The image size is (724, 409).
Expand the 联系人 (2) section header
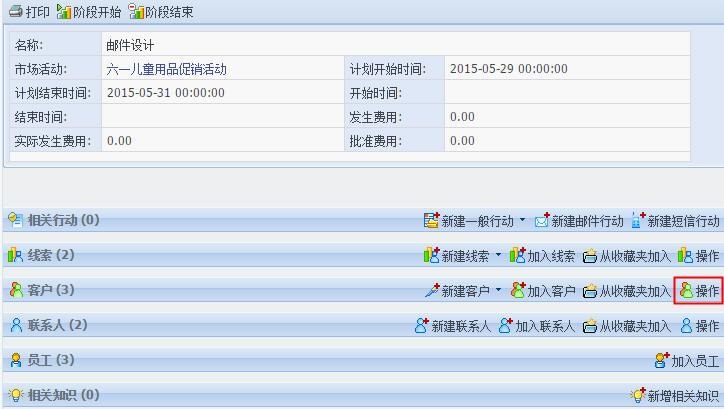coord(57,325)
